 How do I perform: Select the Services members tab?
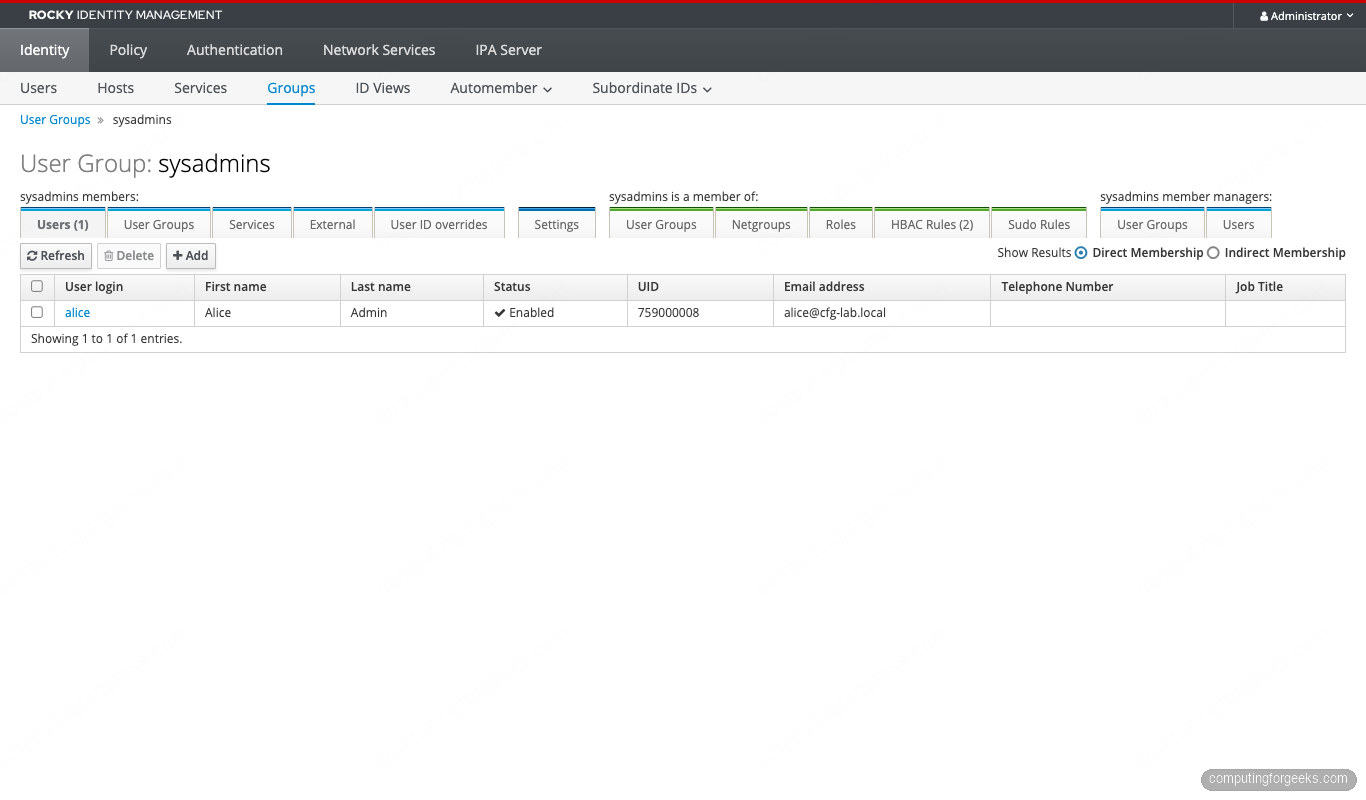[x=252, y=224]
